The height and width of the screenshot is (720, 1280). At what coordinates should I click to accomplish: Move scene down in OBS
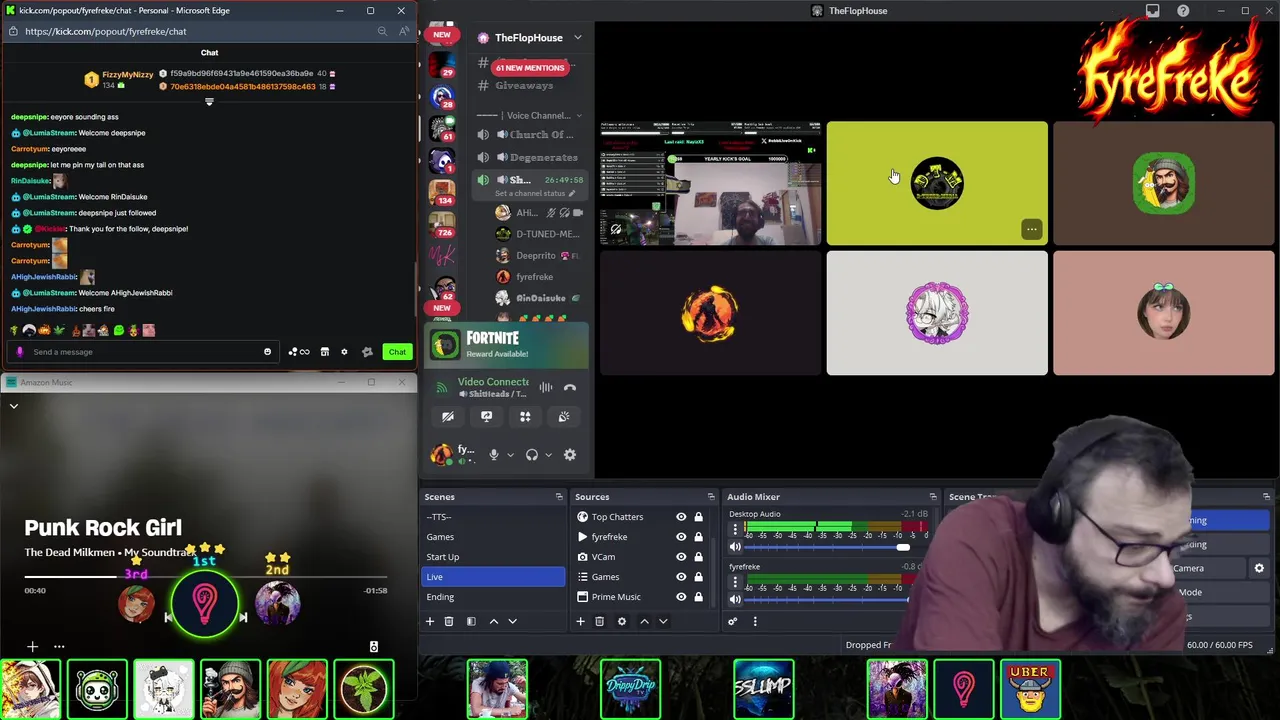click(x=512, y=622)
